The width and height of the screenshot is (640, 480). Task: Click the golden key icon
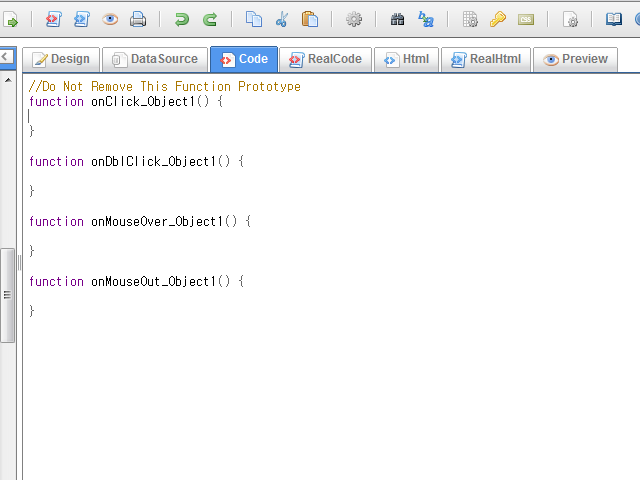pos(497,19)
